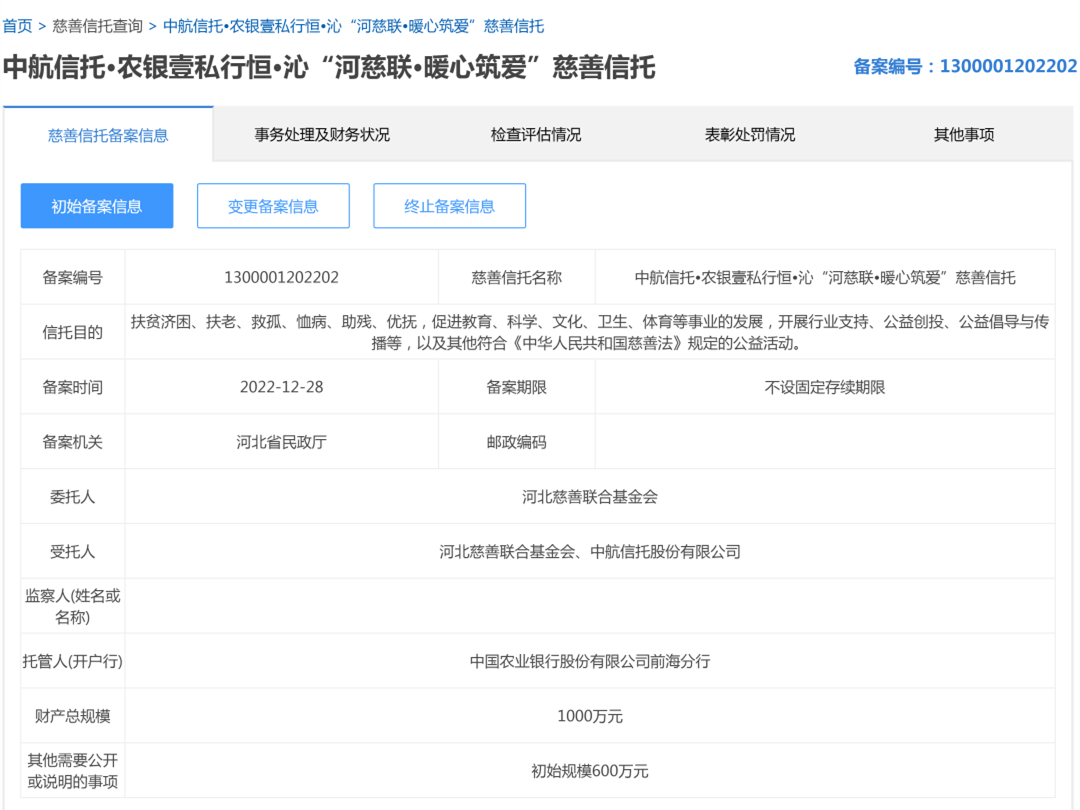Open the 检查评估情况 tab
The image size is (1080, 810).
[536, 135]
